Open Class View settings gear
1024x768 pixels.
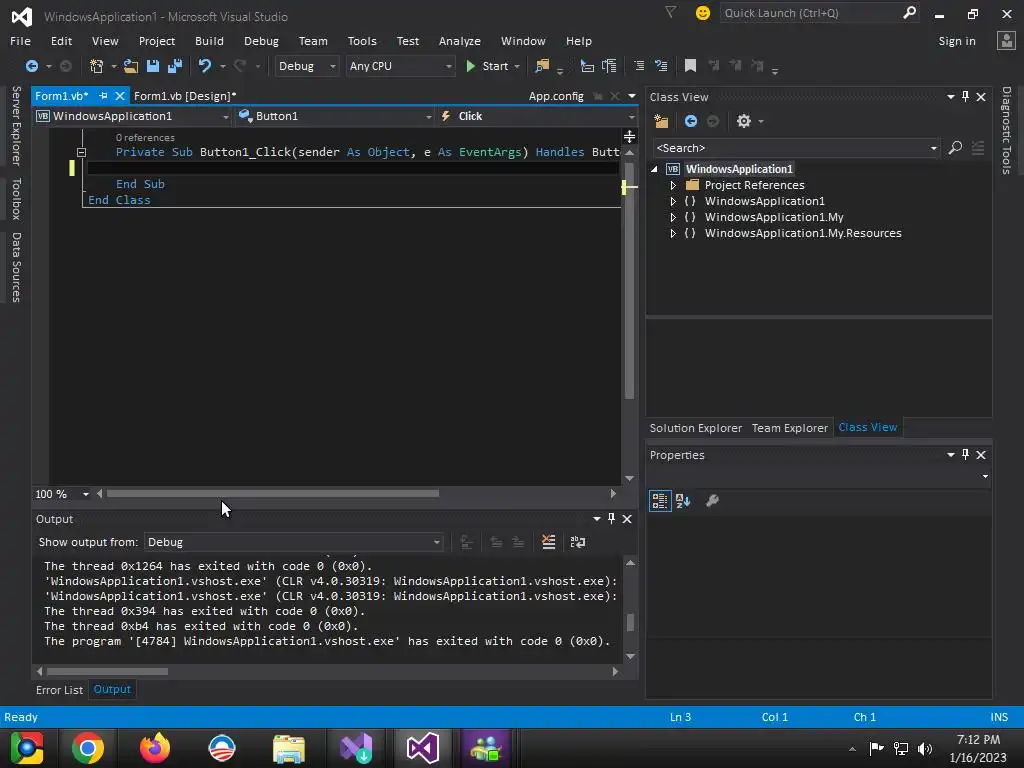click(x=744, y=121)
